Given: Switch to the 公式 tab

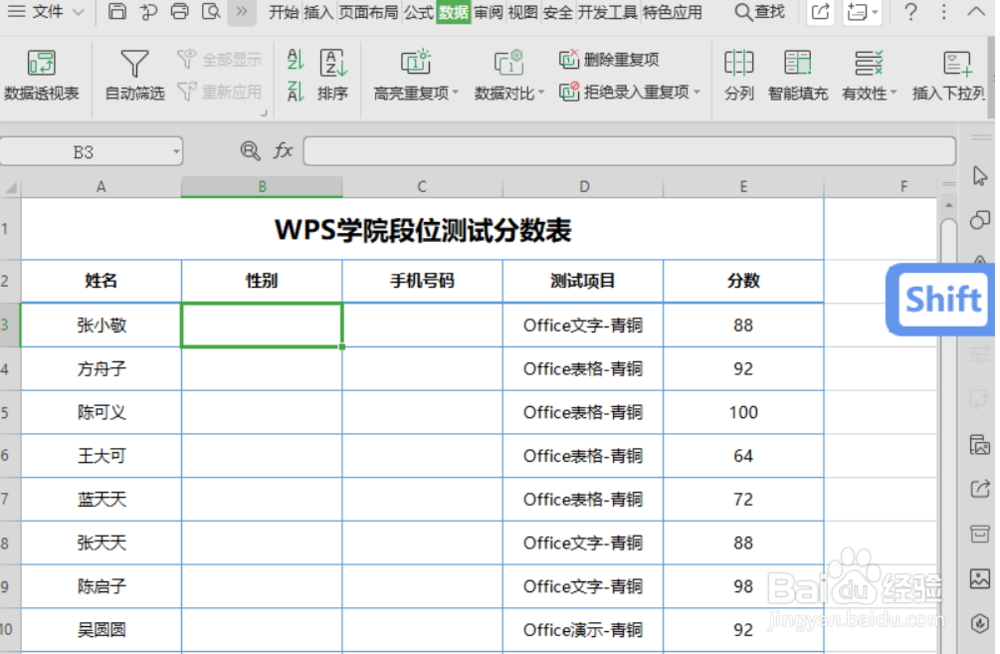Looking at the screenshot, I should 418,12.
